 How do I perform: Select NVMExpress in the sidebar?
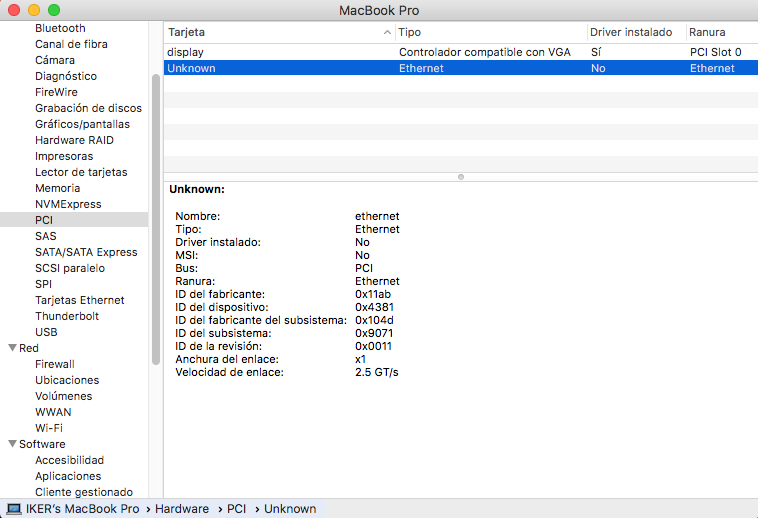(x=68, y=203)
